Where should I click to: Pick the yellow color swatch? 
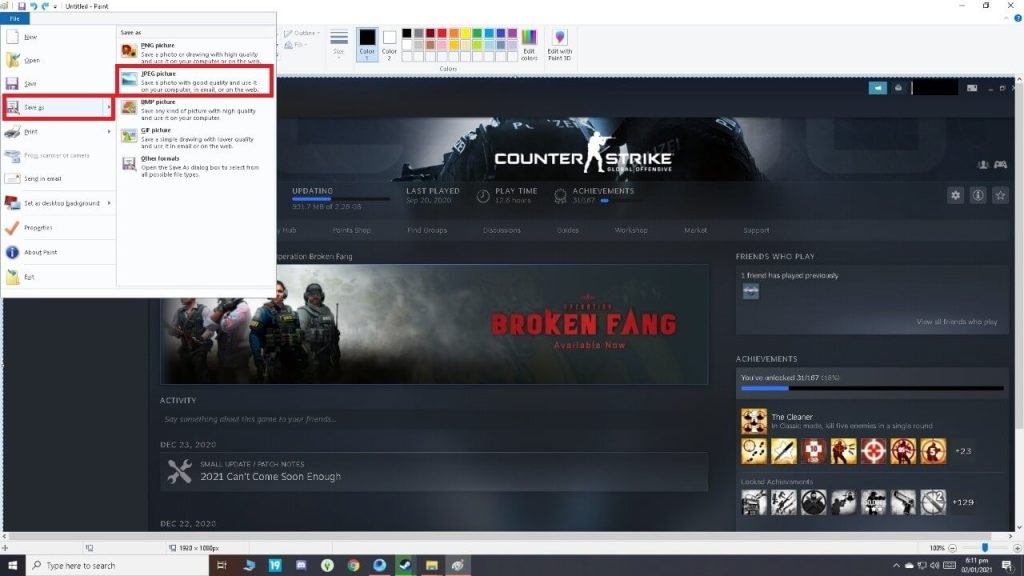(466, 33)
